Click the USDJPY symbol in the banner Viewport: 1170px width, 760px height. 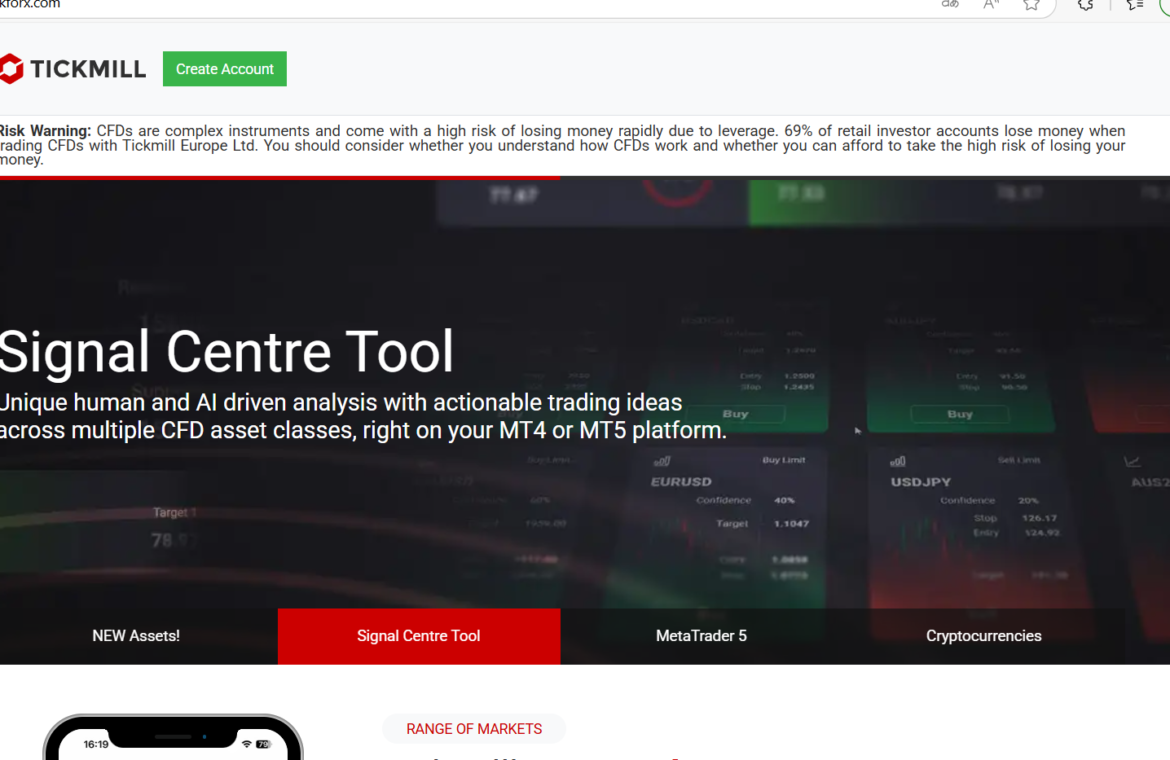[x=921, y=482]
